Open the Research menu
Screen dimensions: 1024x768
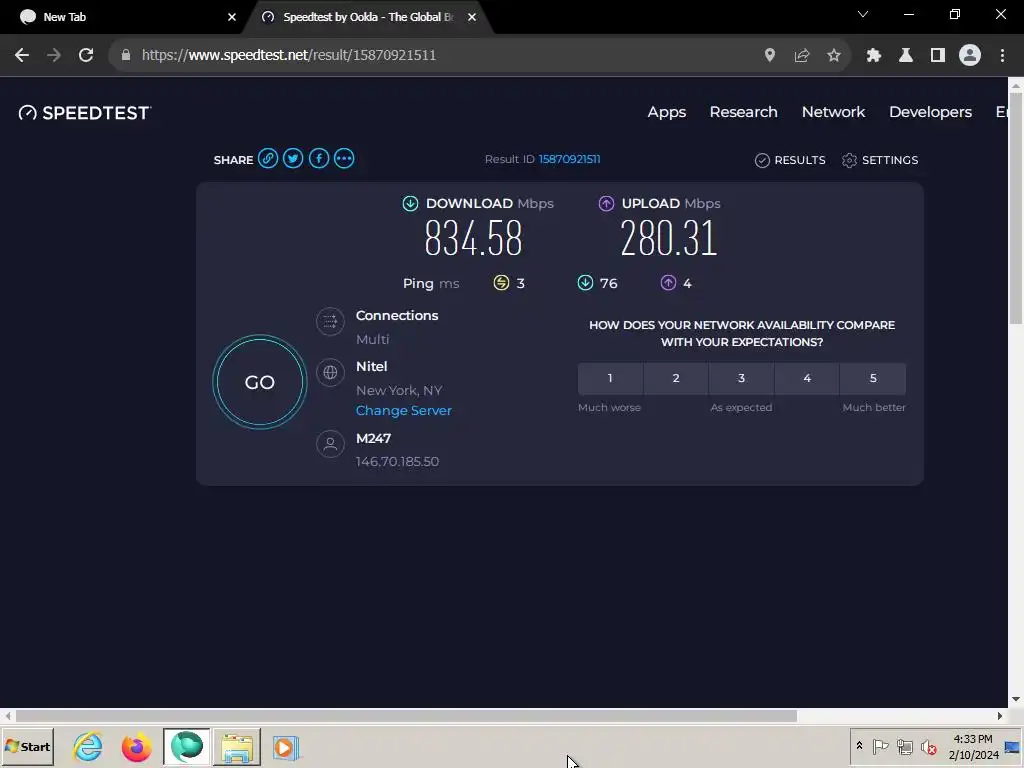743,112
